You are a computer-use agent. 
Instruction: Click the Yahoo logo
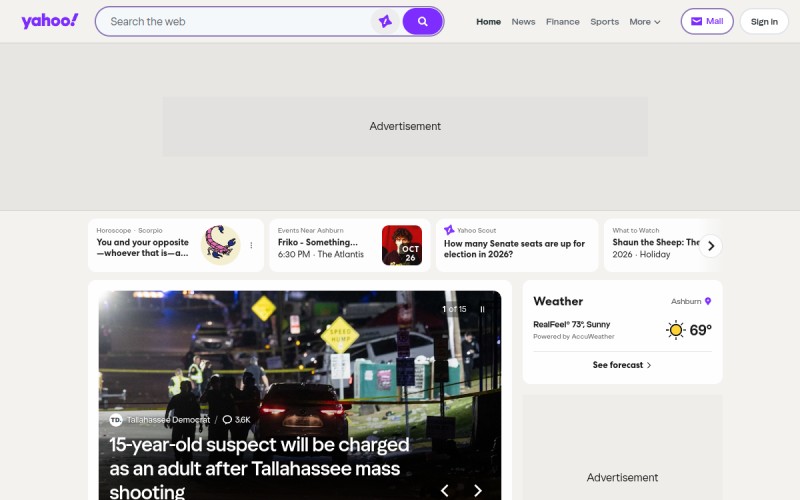[x=49, y=21]
